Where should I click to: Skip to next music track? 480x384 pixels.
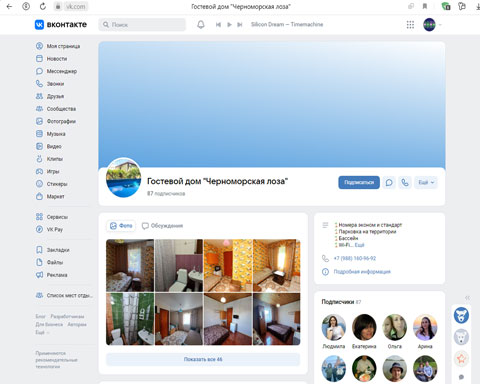coord(240,25)
